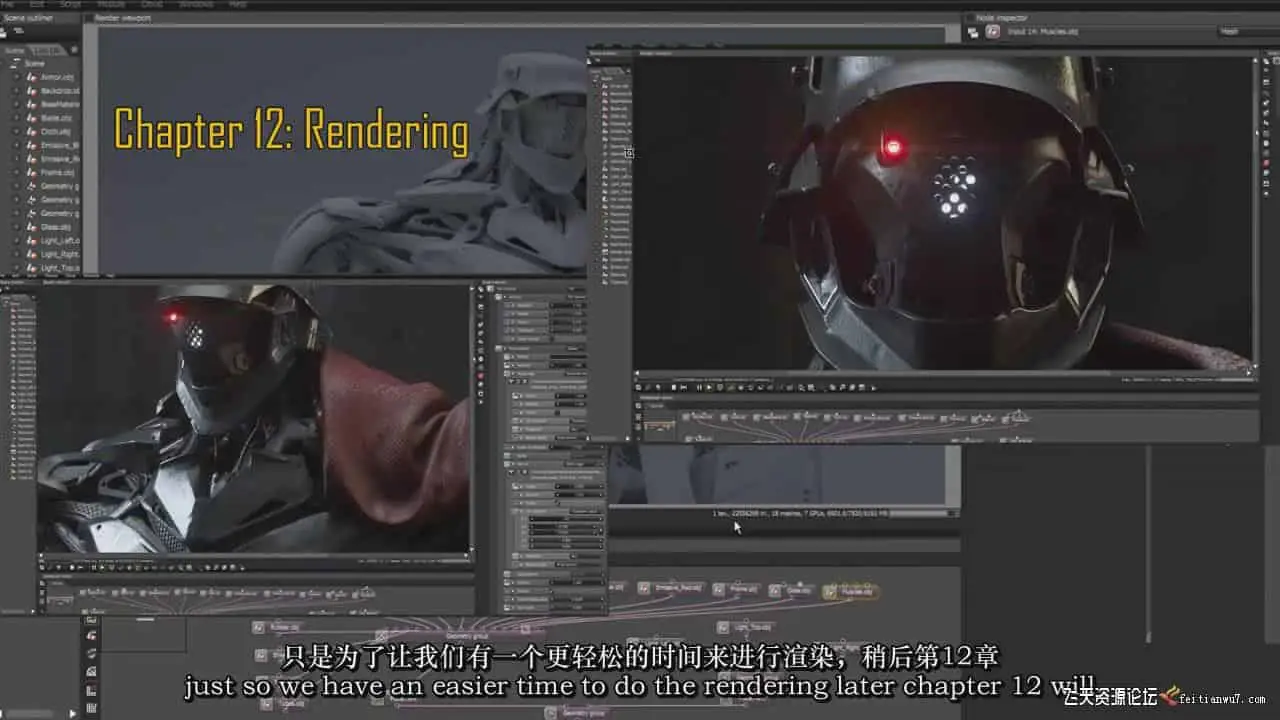The width and height of the screenshot is (1280, 720).
Task: Open the Cloud menu
Action: click(151, 4)
